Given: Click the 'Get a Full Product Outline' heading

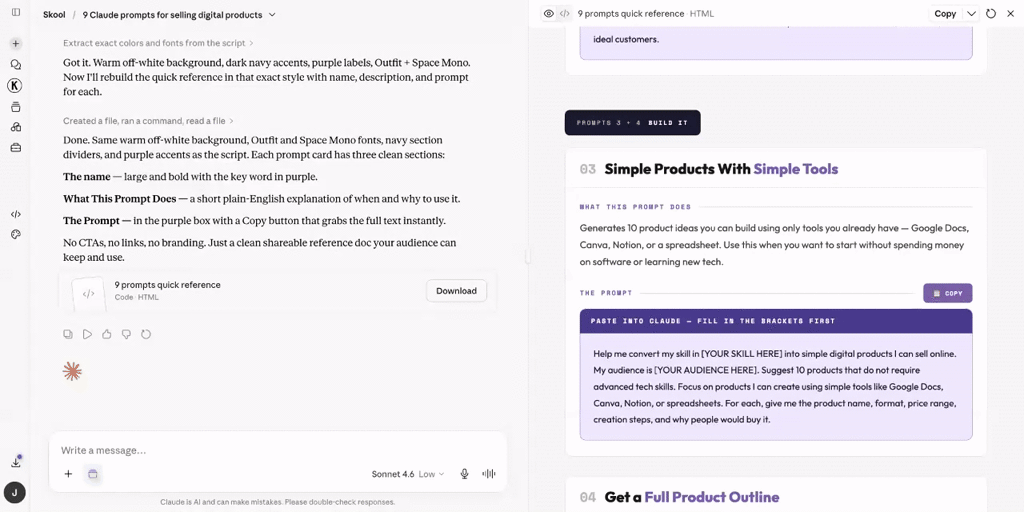Looking at the screenshot, I should pos(692,498).
